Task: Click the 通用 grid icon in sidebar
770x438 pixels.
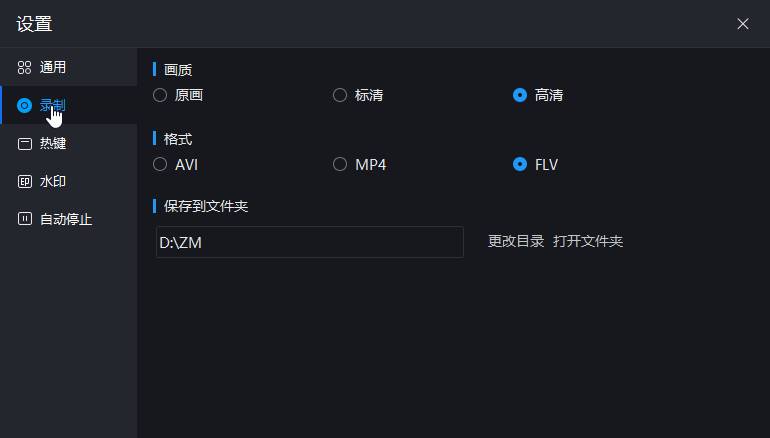Action: click(x=24, y=67)
